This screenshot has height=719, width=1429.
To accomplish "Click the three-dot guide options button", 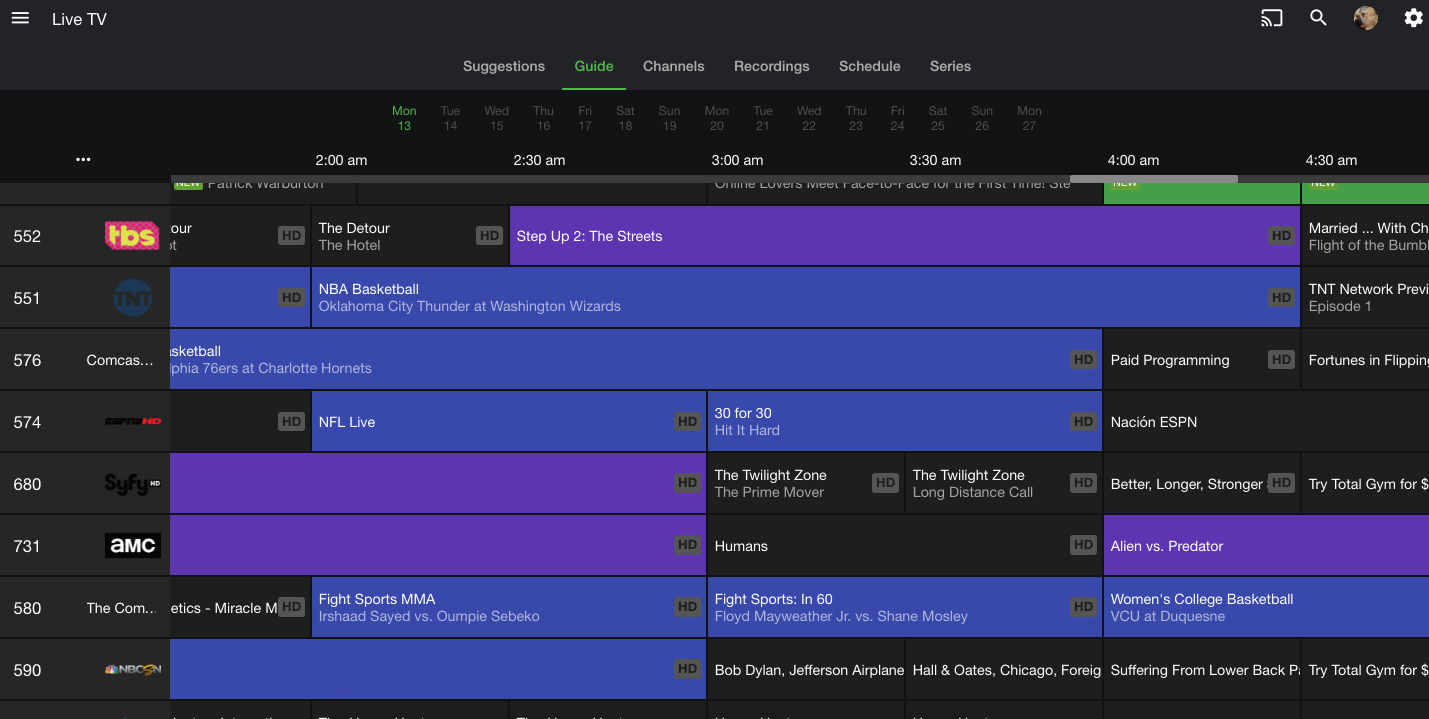I will pos(83,159).
